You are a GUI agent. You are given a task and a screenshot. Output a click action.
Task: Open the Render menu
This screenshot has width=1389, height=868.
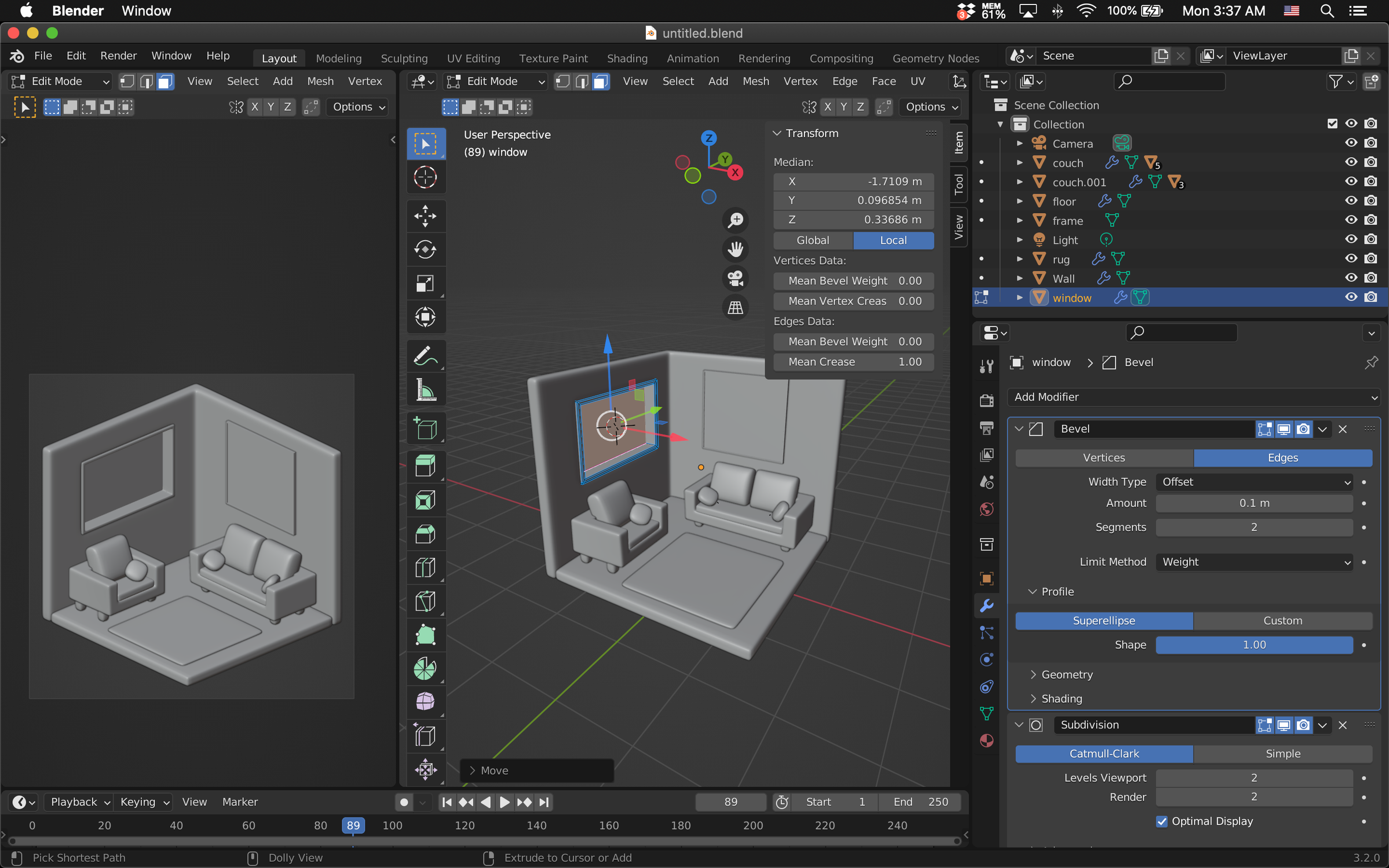coord(118,56)
